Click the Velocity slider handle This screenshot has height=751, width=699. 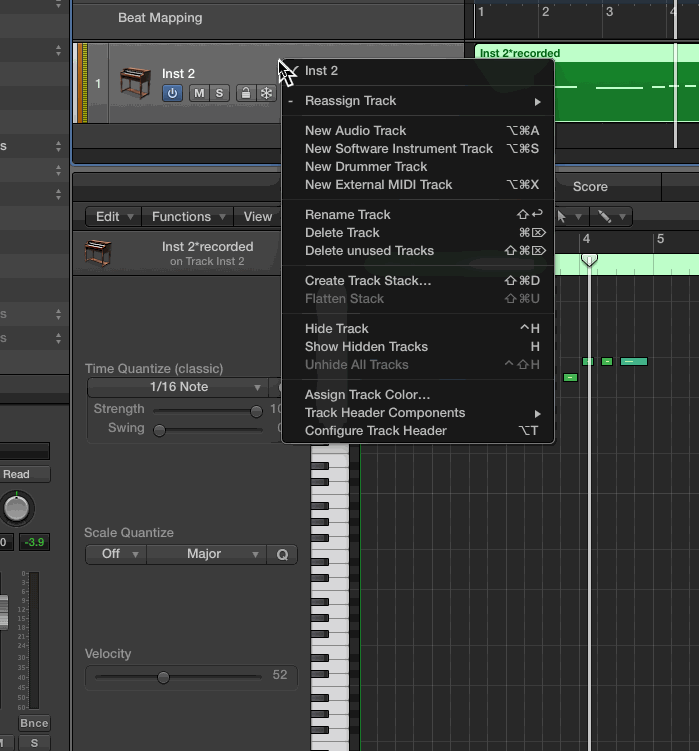[163, 677]
